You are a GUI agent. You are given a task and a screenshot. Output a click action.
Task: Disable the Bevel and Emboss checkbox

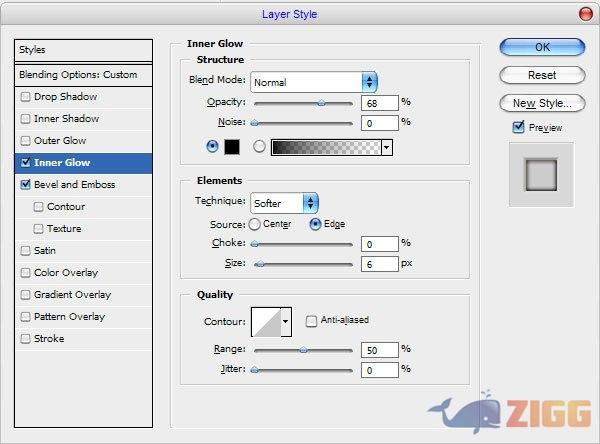pos(26,185)
